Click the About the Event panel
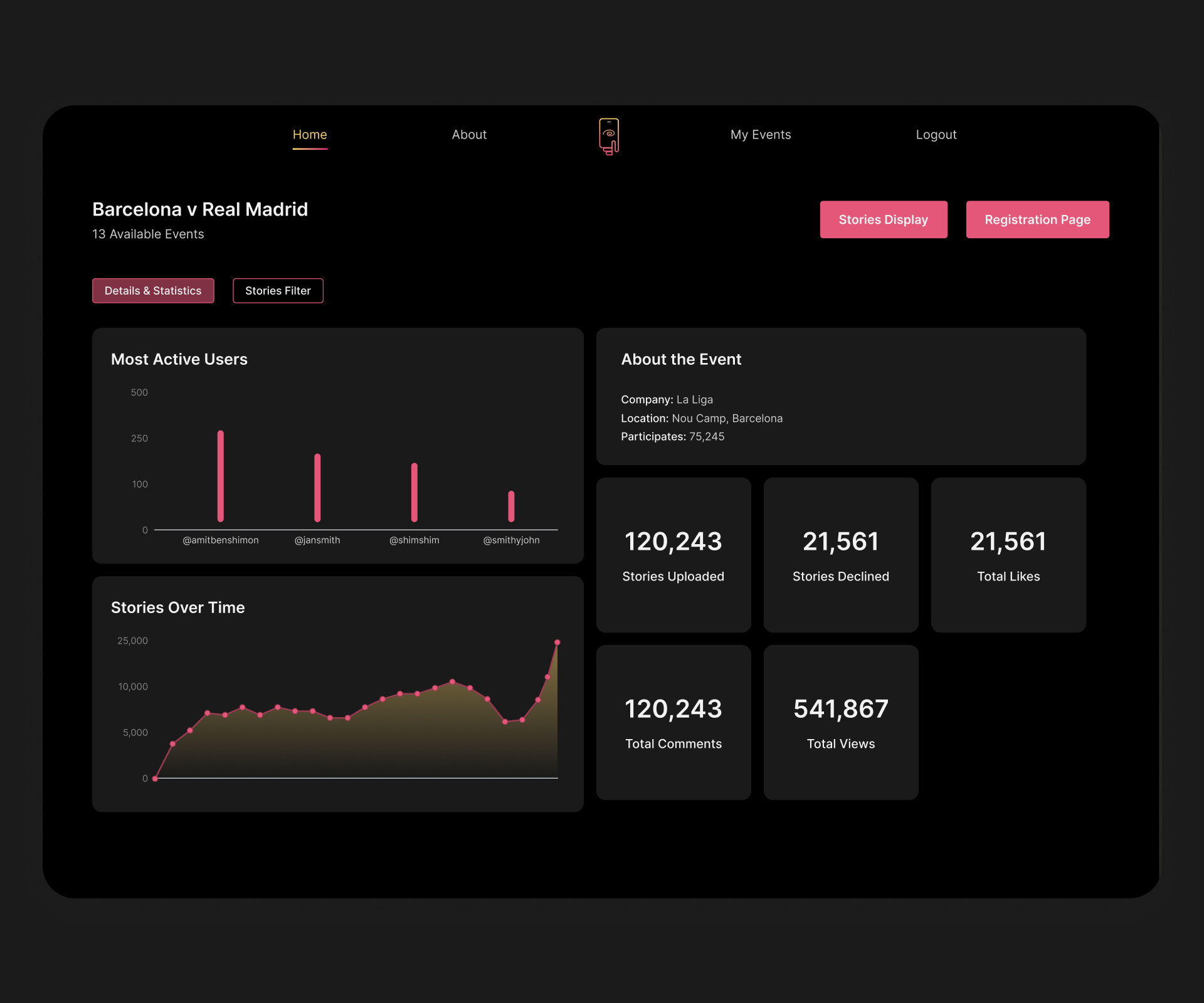Image resolution: width=1204 pixels, height=1003 pixels. 840,396
